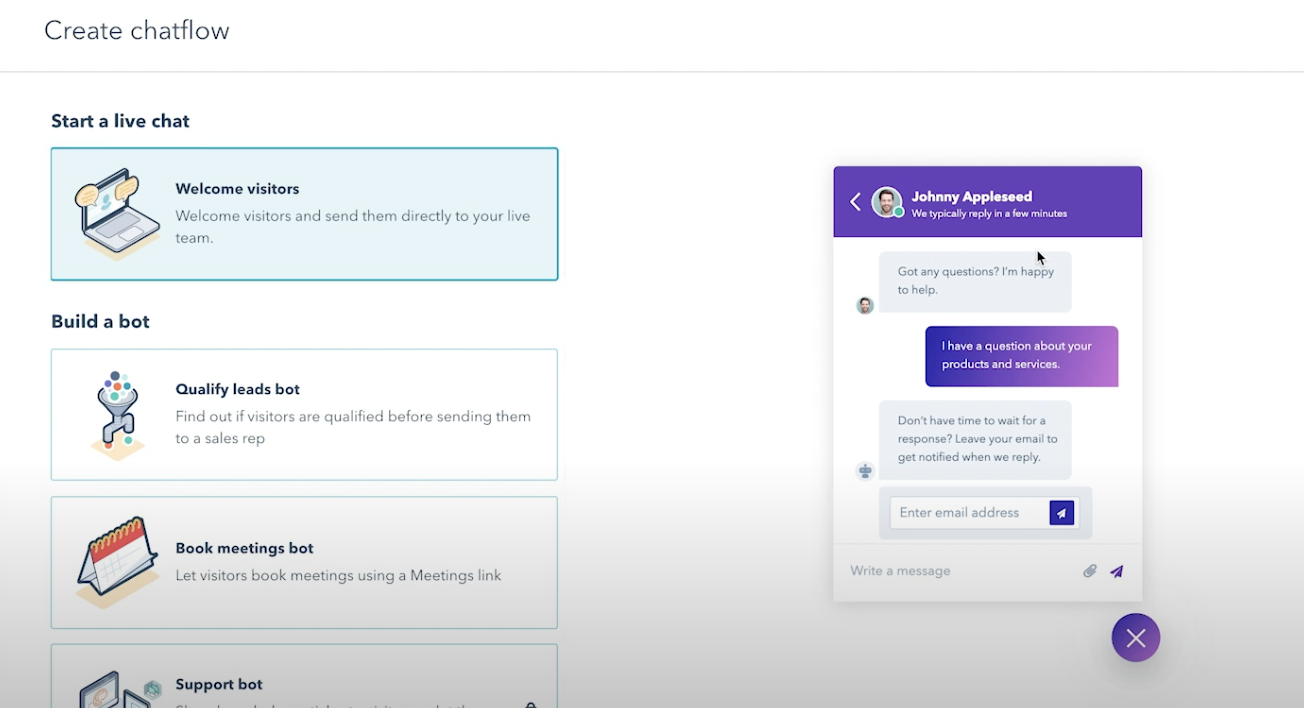Click the back chevron in the chat header
The image size is (1304, 708).
(x=855, y=201)
